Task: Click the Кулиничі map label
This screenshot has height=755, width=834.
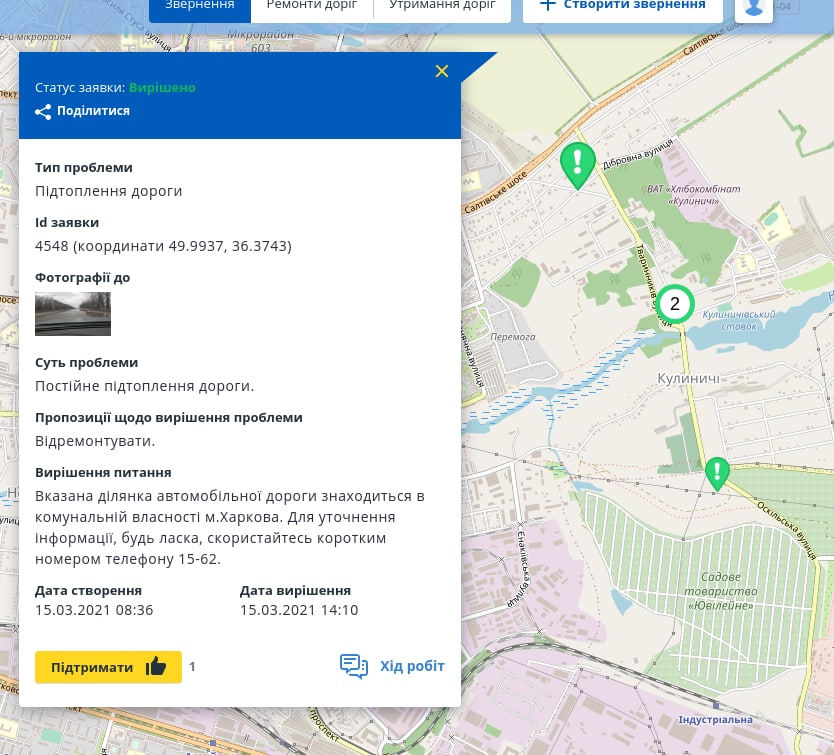Action: coord(688,378)
